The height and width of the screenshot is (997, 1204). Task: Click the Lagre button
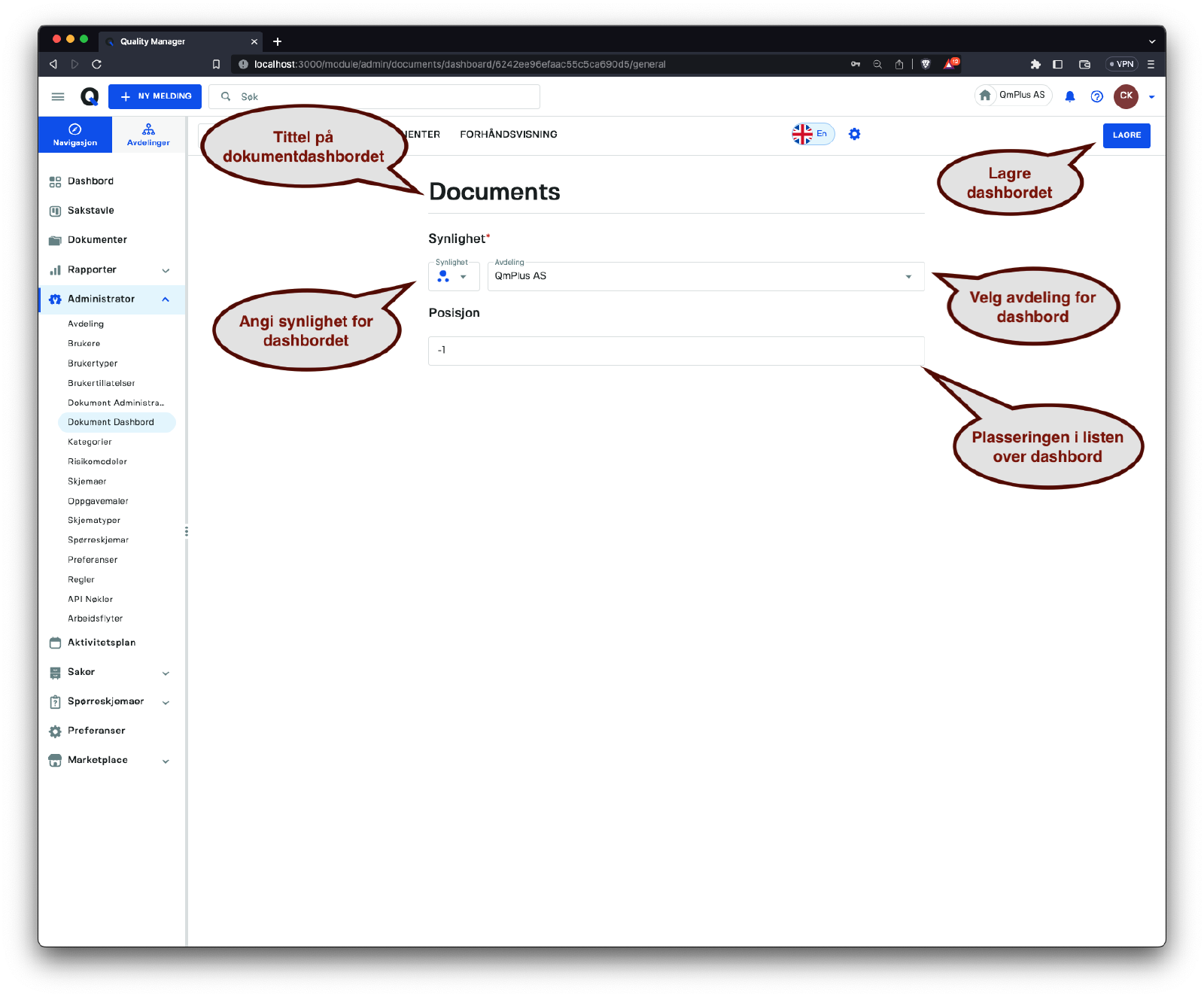tap(1126, 135)
